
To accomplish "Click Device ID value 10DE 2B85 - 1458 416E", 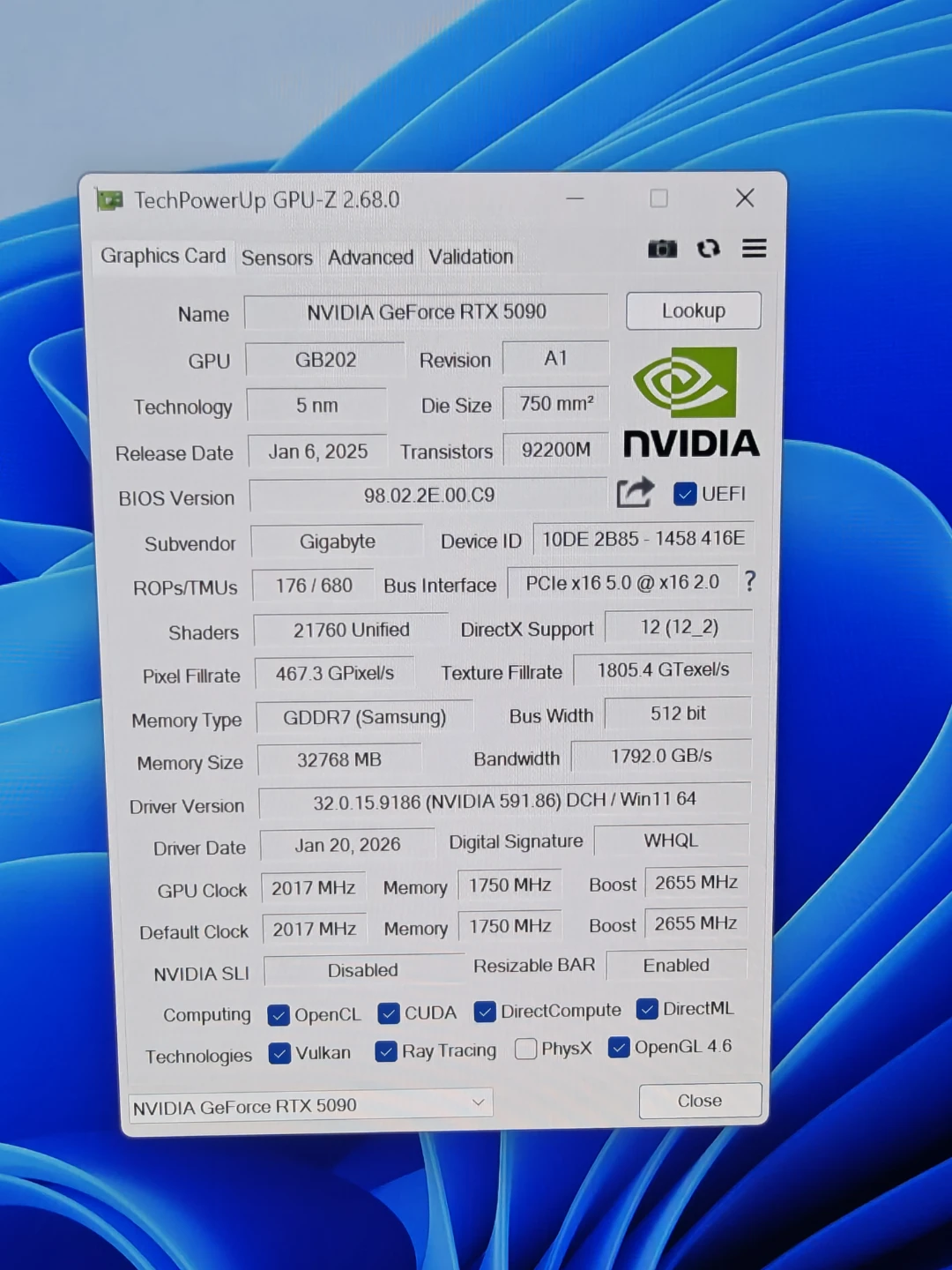I will point(643,539).
